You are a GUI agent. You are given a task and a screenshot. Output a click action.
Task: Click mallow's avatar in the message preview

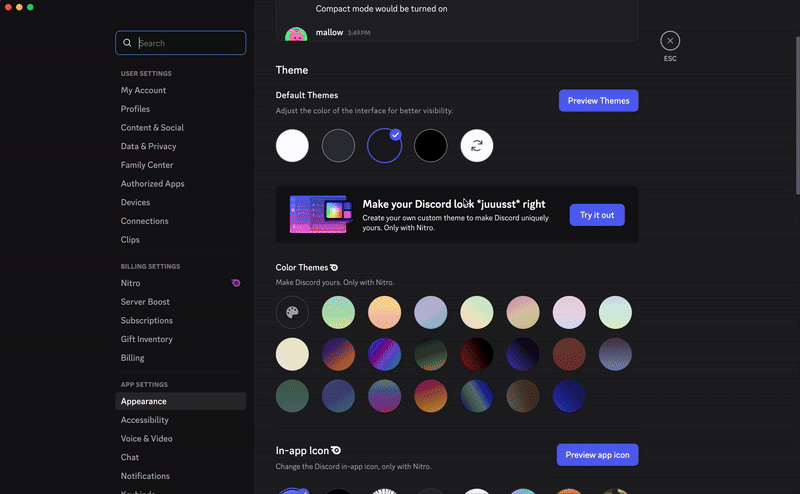click(x=295, y=35)
